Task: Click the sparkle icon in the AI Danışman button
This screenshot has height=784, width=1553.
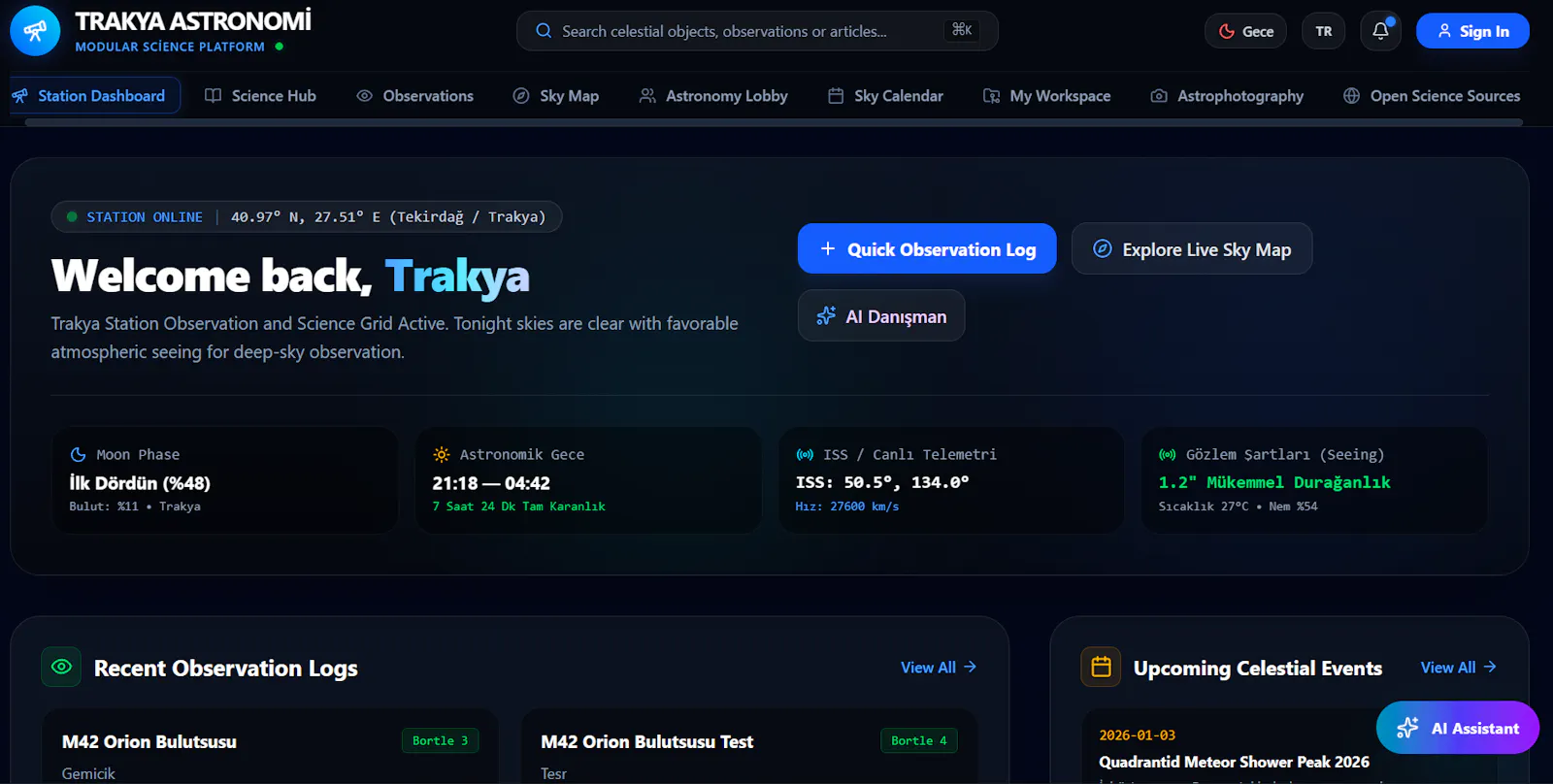Action: pyautogui.click(x=826, y=315)
